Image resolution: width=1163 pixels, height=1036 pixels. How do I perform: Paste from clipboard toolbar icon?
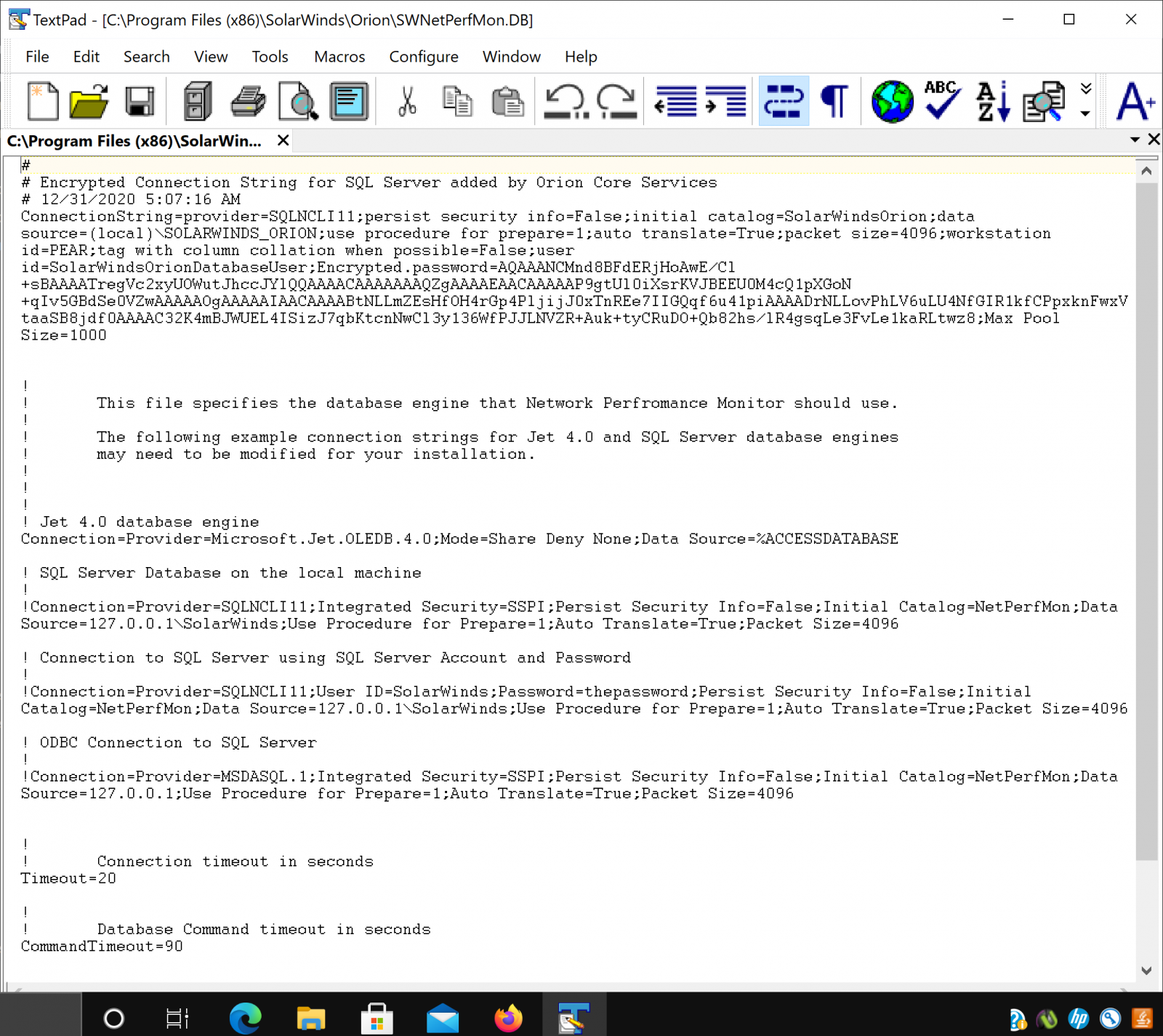point(507,101)
